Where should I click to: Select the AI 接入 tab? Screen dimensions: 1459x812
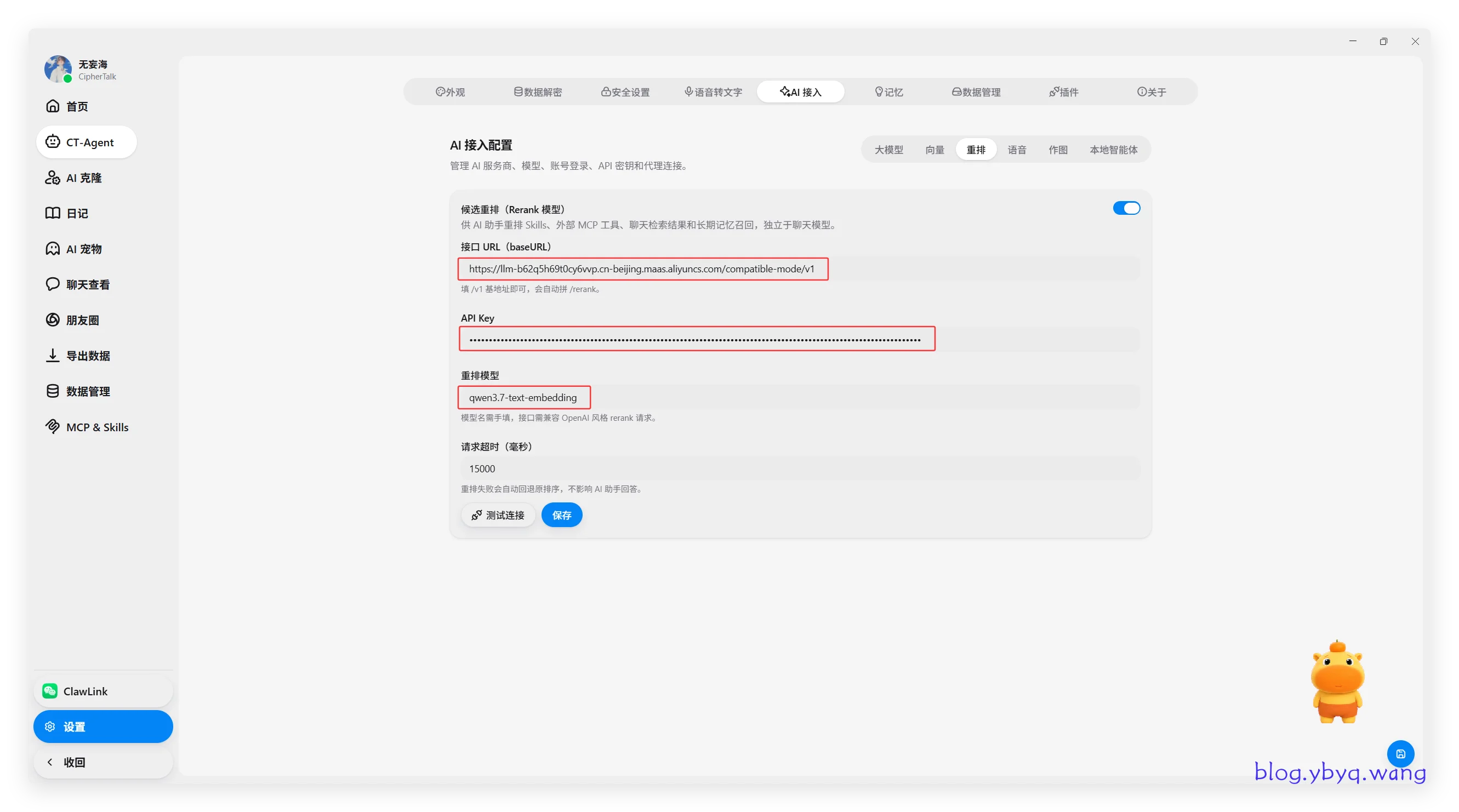click(800, 92)
